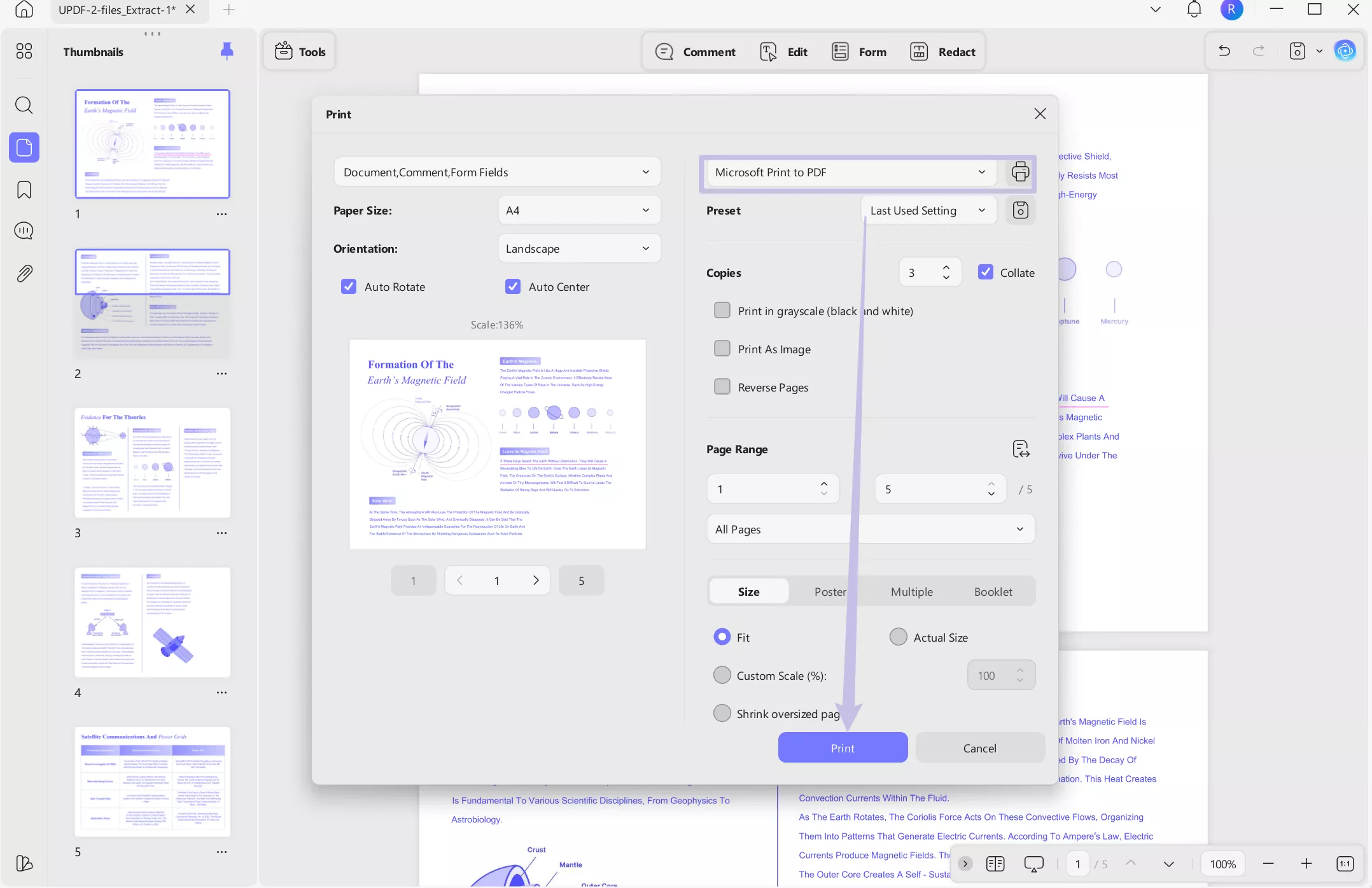Open the UPDF AI assistant icon
Image resolution: width=1372 pixels, height=888 pixels.
pos(1345,51)
